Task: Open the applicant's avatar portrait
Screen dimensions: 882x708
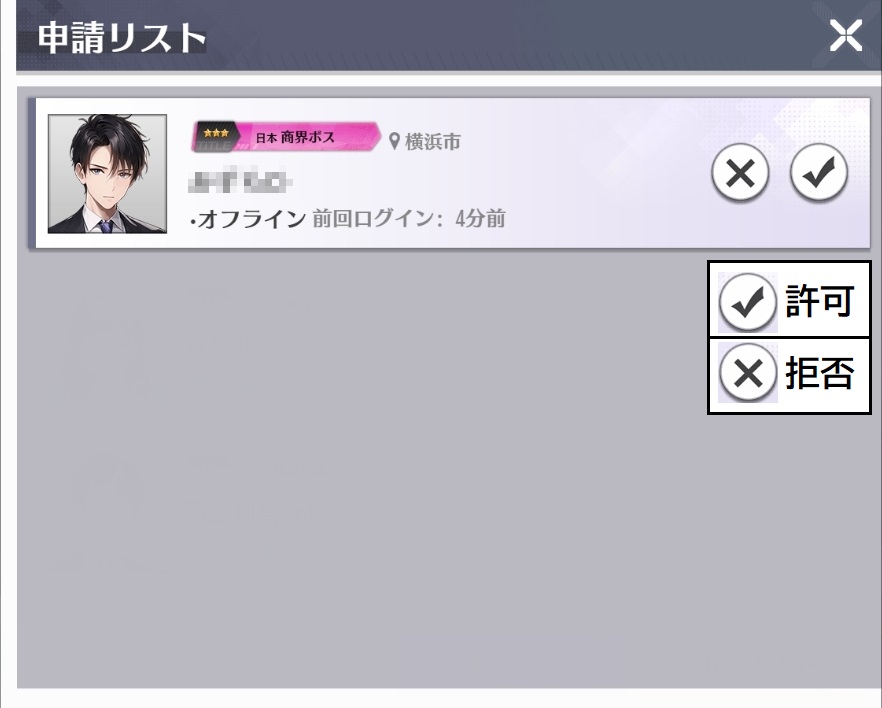Action: pos(107,174)
